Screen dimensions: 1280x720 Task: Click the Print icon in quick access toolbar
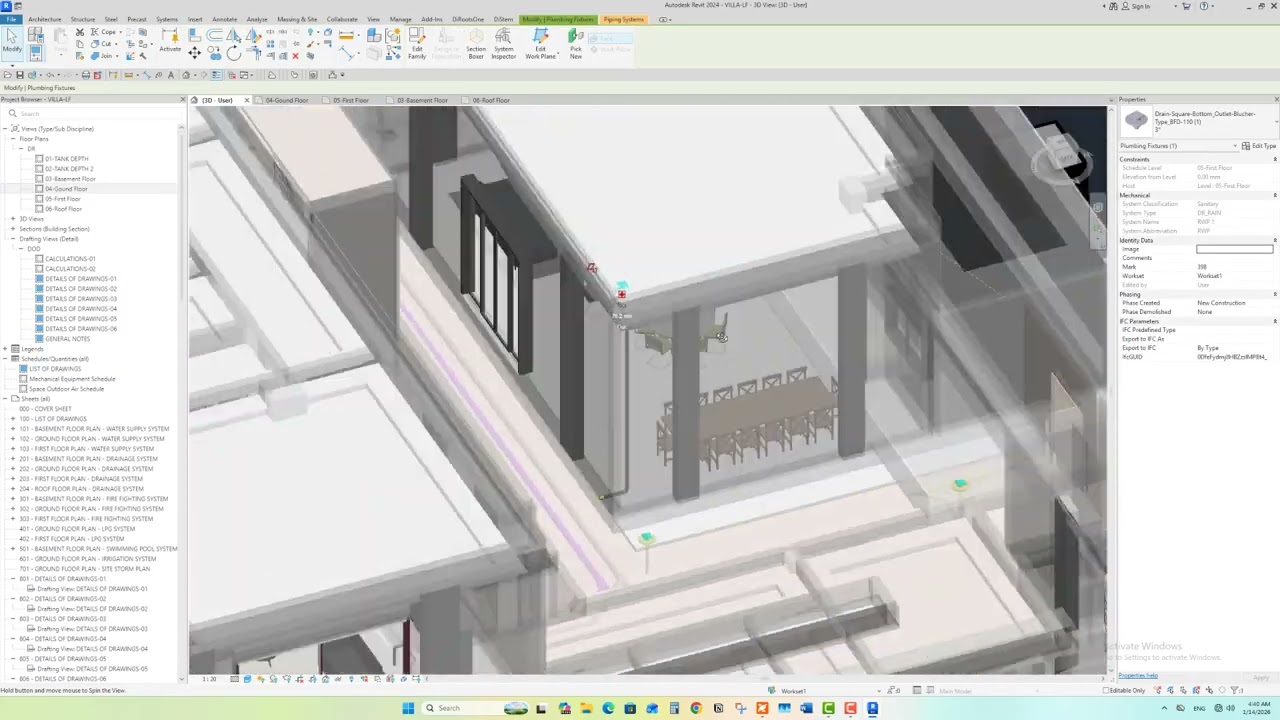click(x=85, y=75)
